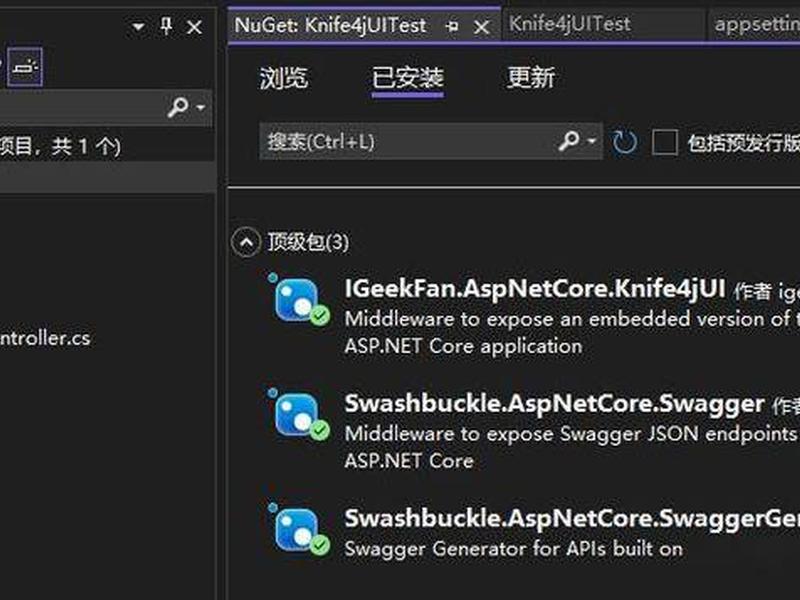Screen dimensions: 800x600
Task: Toggle the highlighted Solution Explorer toolbar button
Action: tap(25, 67)
